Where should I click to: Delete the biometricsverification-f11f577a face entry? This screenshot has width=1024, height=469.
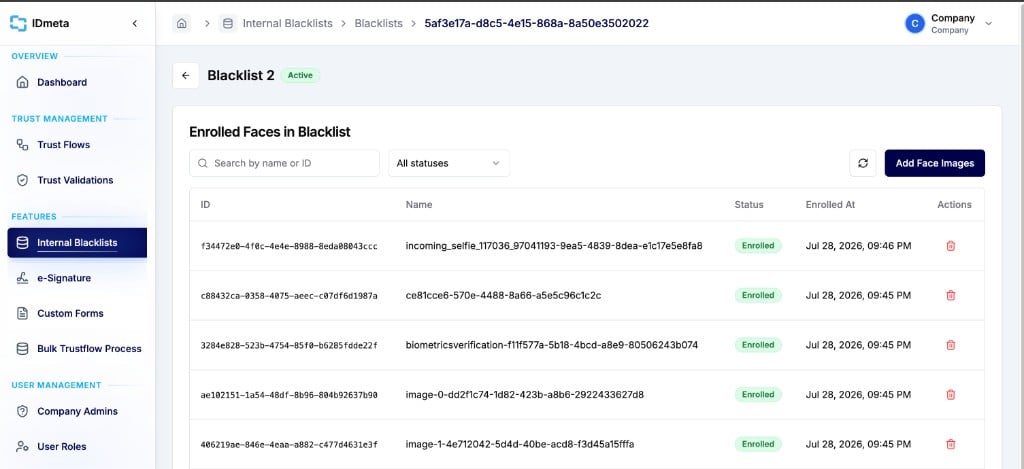click(x=950, y=345)
